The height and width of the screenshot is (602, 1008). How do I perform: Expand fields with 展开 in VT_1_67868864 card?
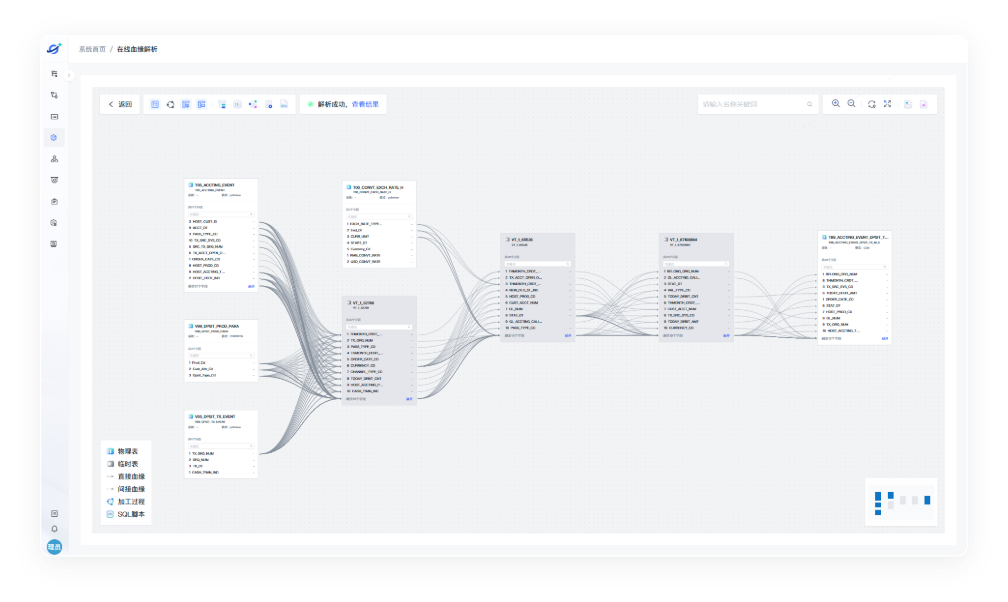coord(726,336)
